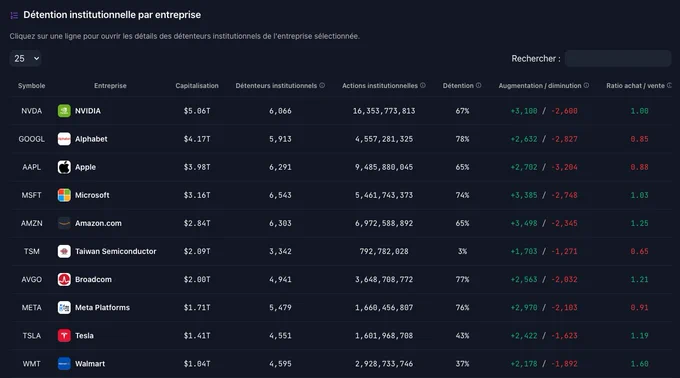Click info icon beside Actions institutionnelles header
Screen dimensions: 680x378
423,85
